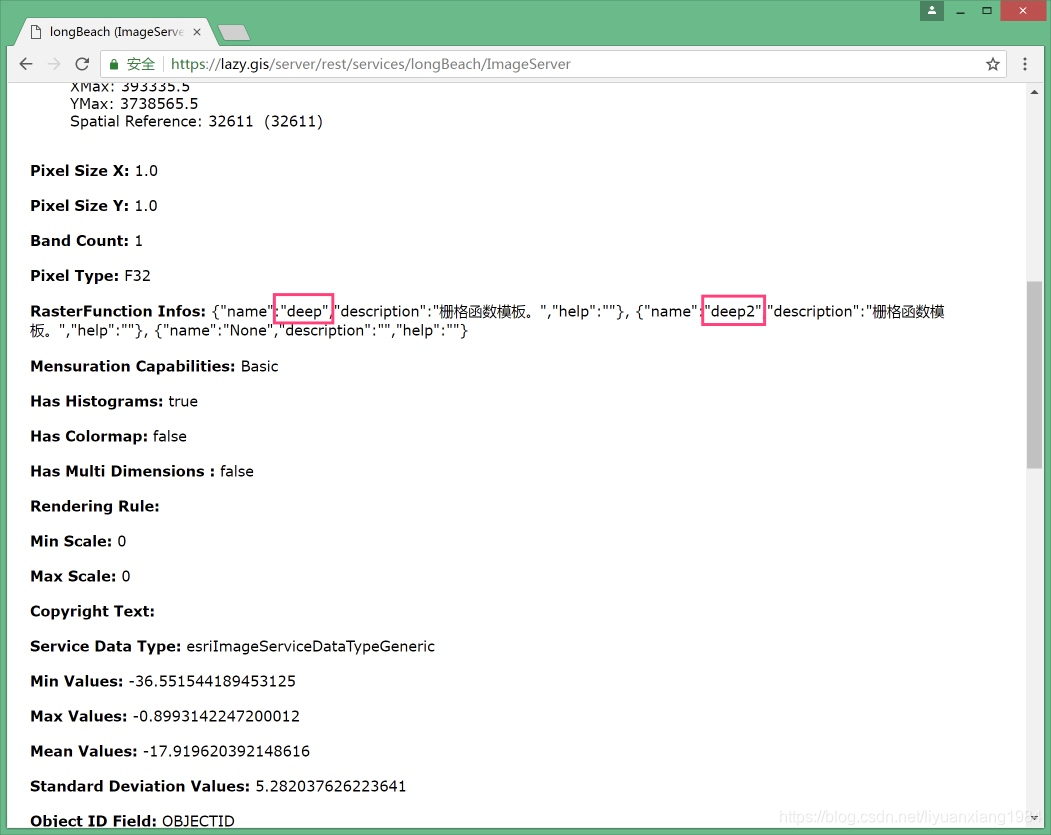Bookmark this page with the star icon
The image size is (1051, 835).
tap(992, 64)
